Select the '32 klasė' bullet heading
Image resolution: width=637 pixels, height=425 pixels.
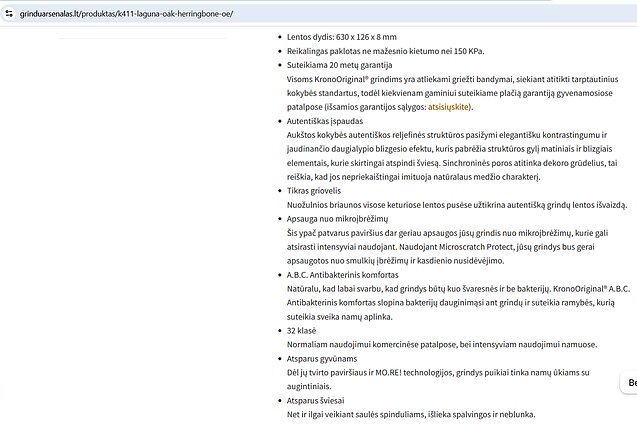pyautogui.click(x=301, y=331)
